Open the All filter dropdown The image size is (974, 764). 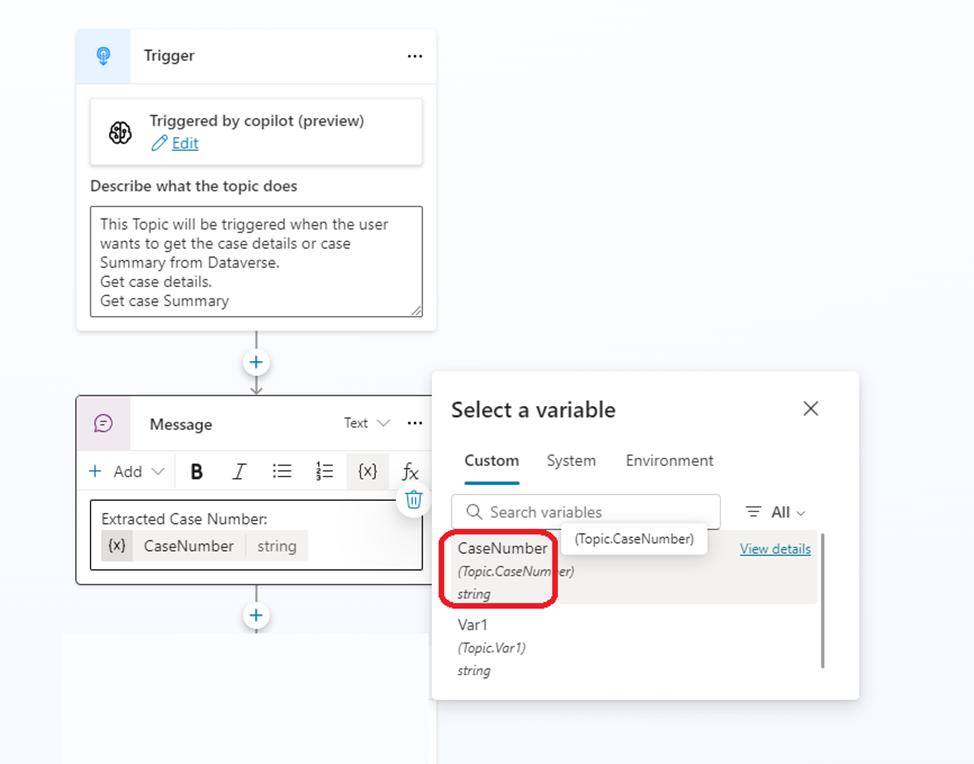pos(776,512)
